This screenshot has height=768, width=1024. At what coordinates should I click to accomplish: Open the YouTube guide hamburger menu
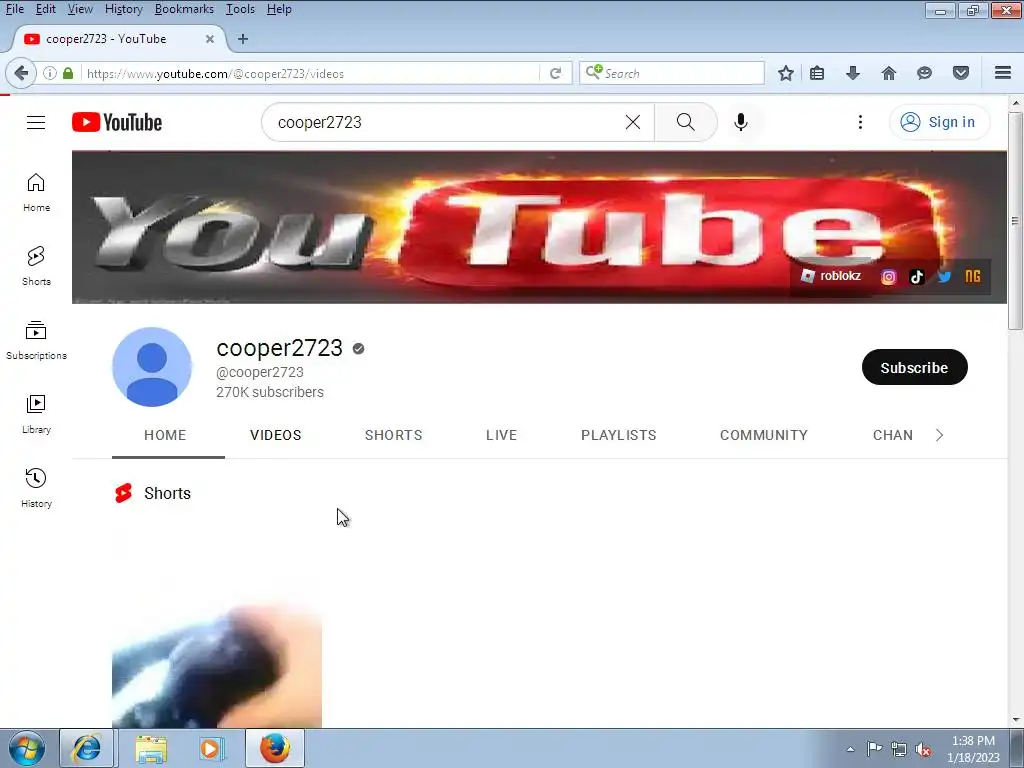pyautogui.click(x=36, y=122)
